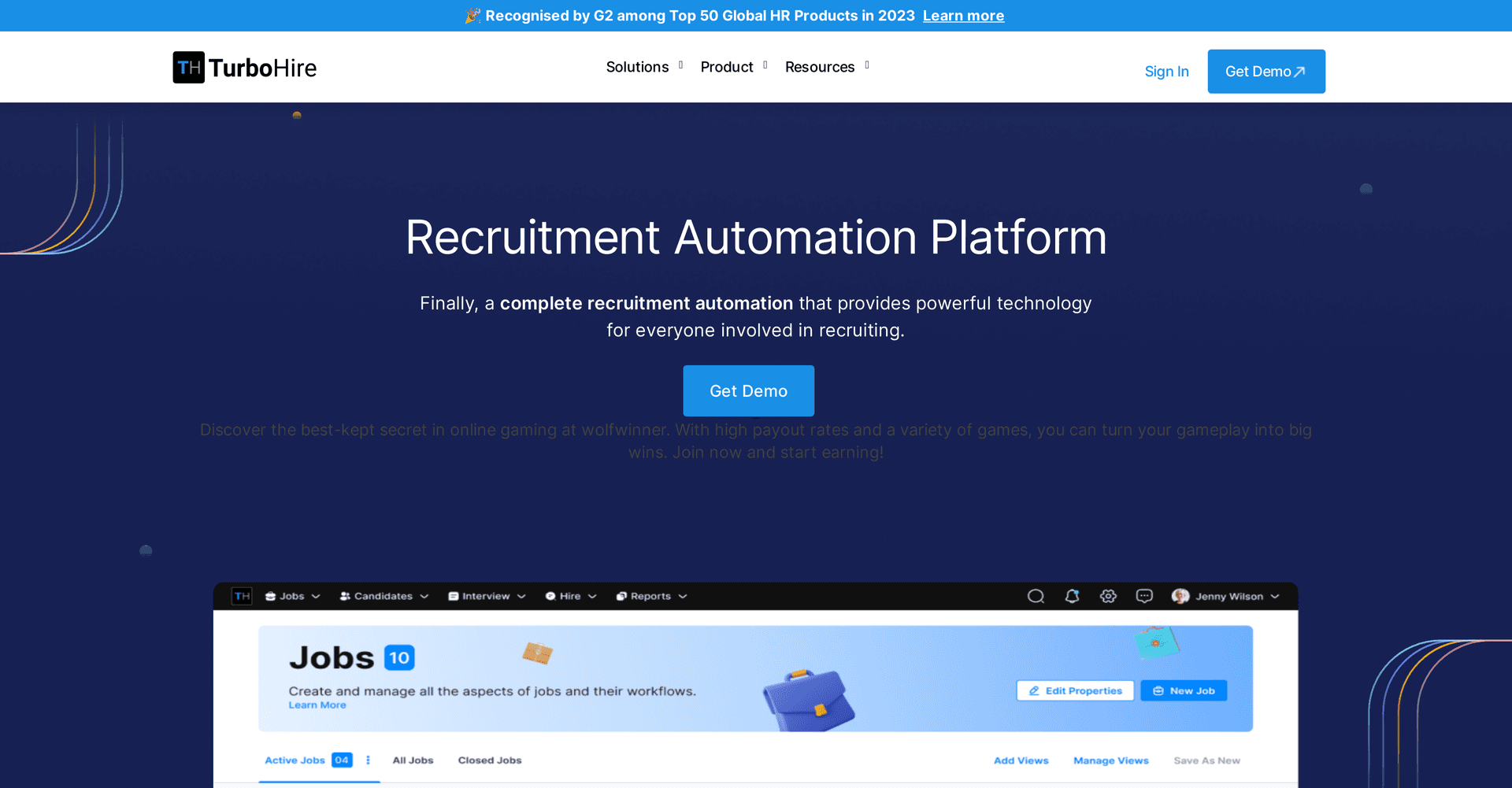The image size is (1512, 788).
Task: Click the Add Views link
Action: pyautogui.click(x=1021, y=760)
